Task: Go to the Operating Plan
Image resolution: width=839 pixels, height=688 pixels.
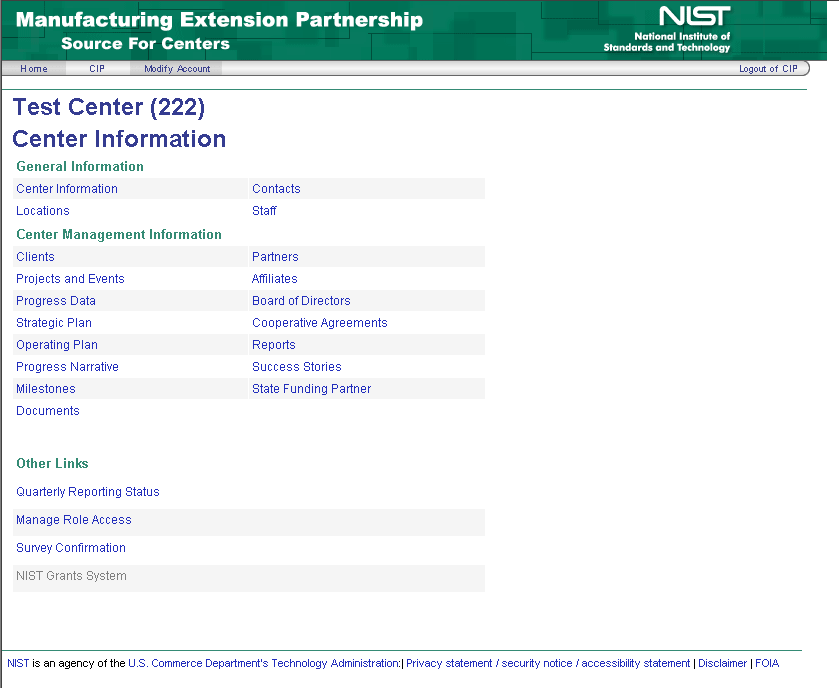Action: click(57, 345)
